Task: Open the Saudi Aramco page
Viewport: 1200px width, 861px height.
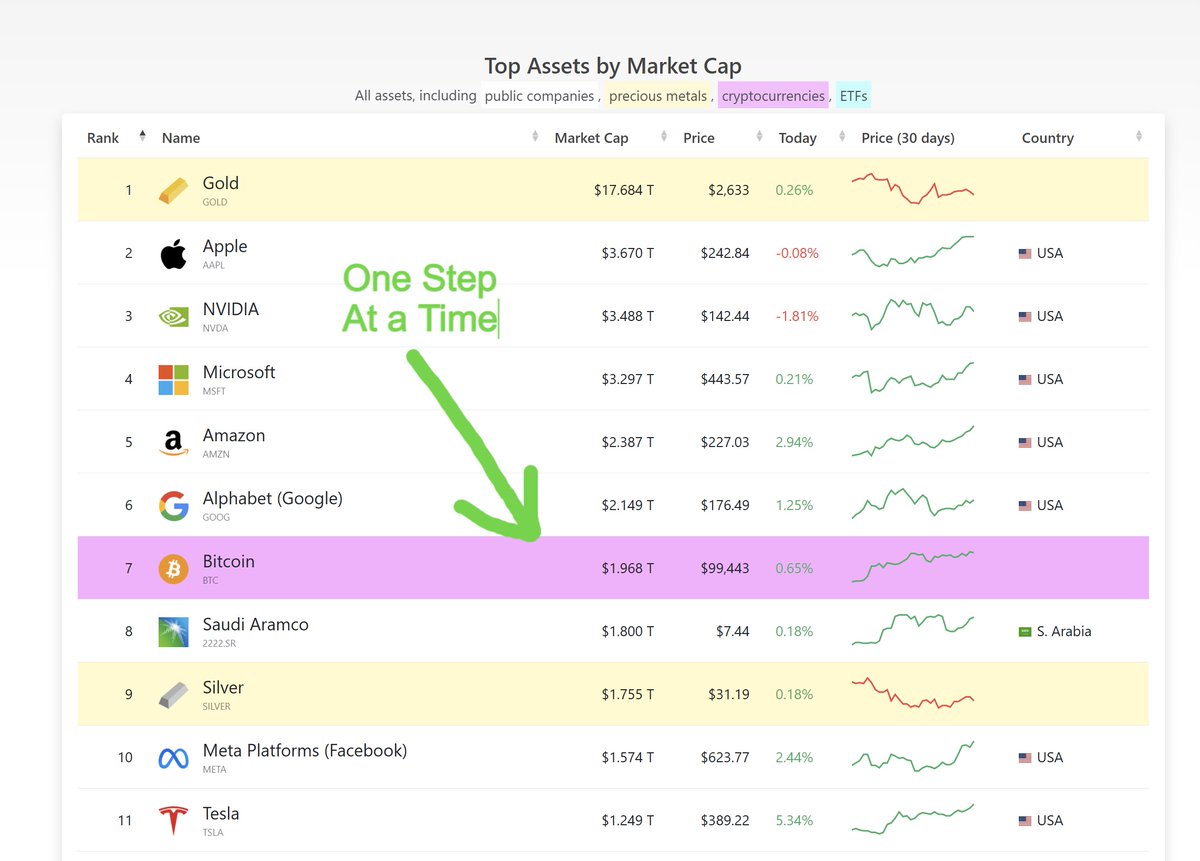Action: point(256,624)
